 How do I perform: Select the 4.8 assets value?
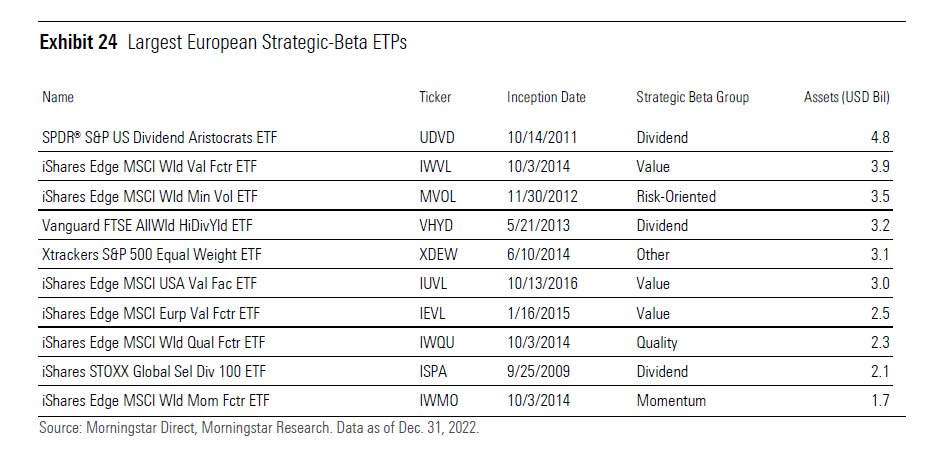880,137
